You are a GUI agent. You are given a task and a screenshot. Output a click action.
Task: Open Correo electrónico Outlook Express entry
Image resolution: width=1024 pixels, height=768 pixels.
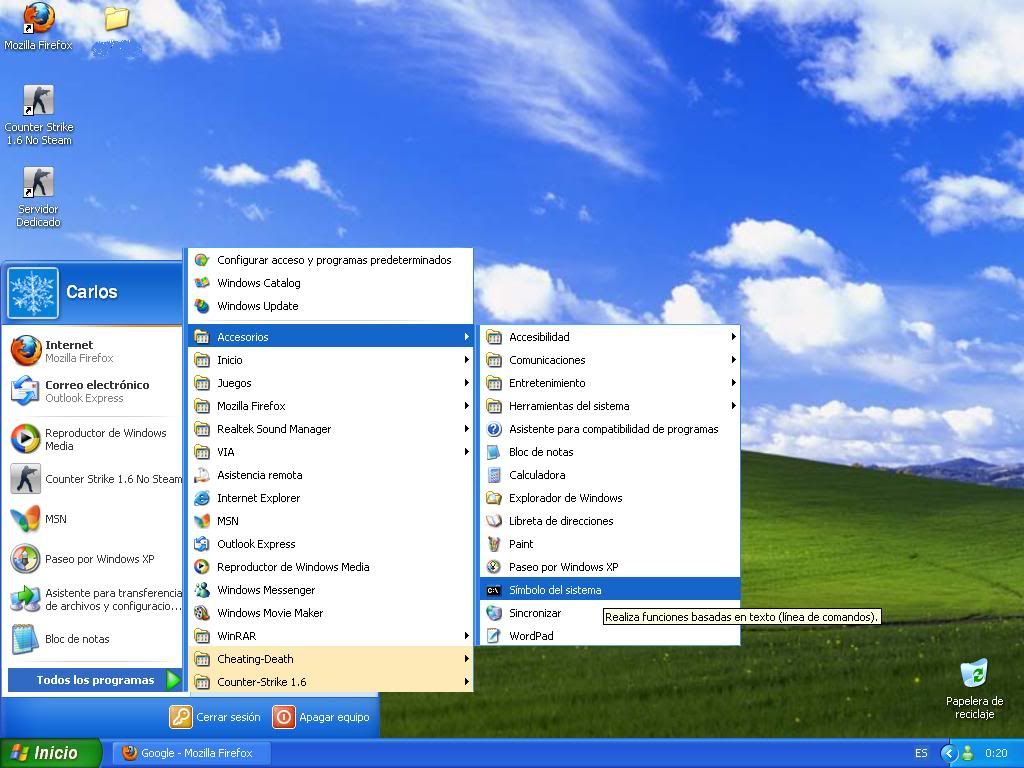tap(93, 391)
